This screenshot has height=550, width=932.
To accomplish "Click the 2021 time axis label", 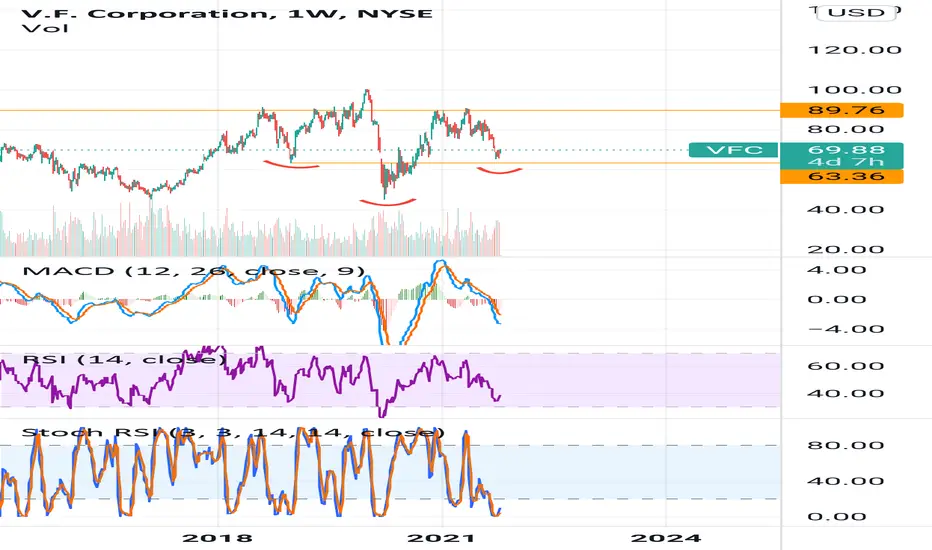I will 441,538.
